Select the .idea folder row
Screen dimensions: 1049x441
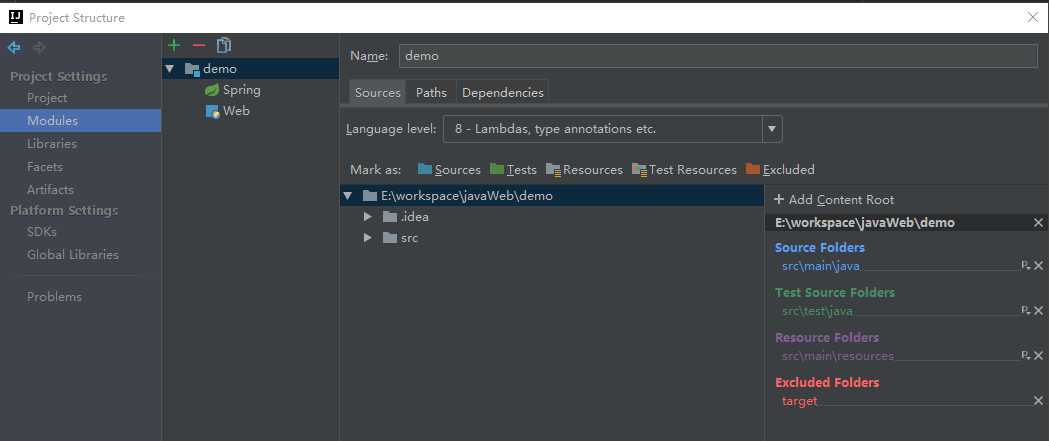click(552, 217)
